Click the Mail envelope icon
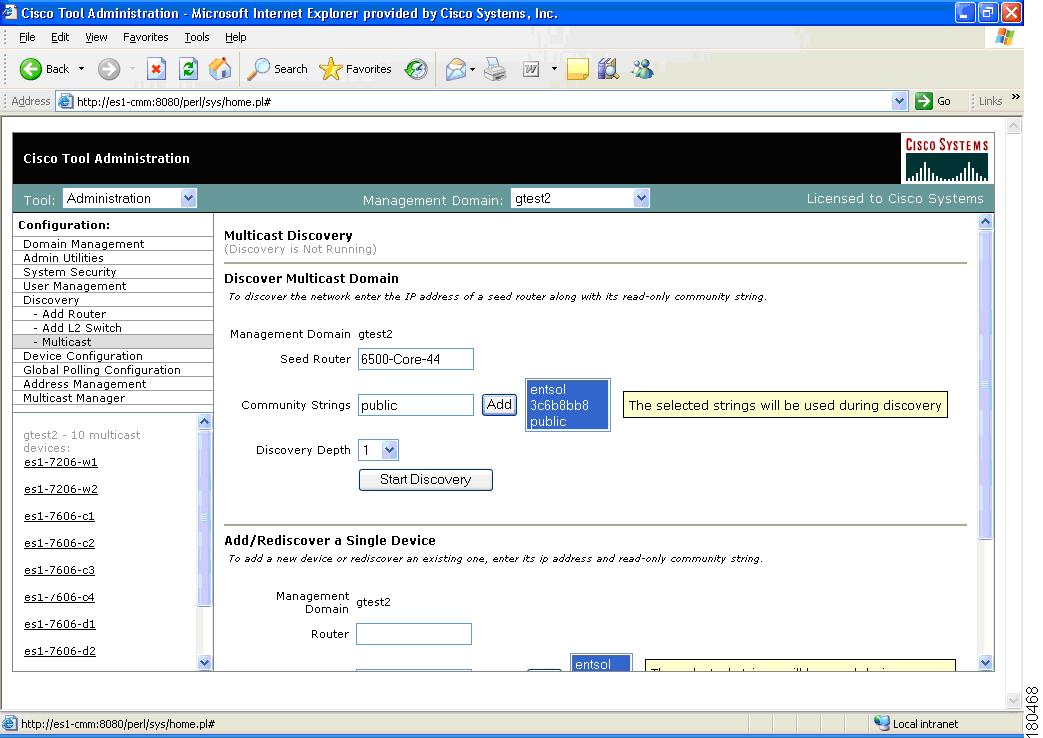 456,69
